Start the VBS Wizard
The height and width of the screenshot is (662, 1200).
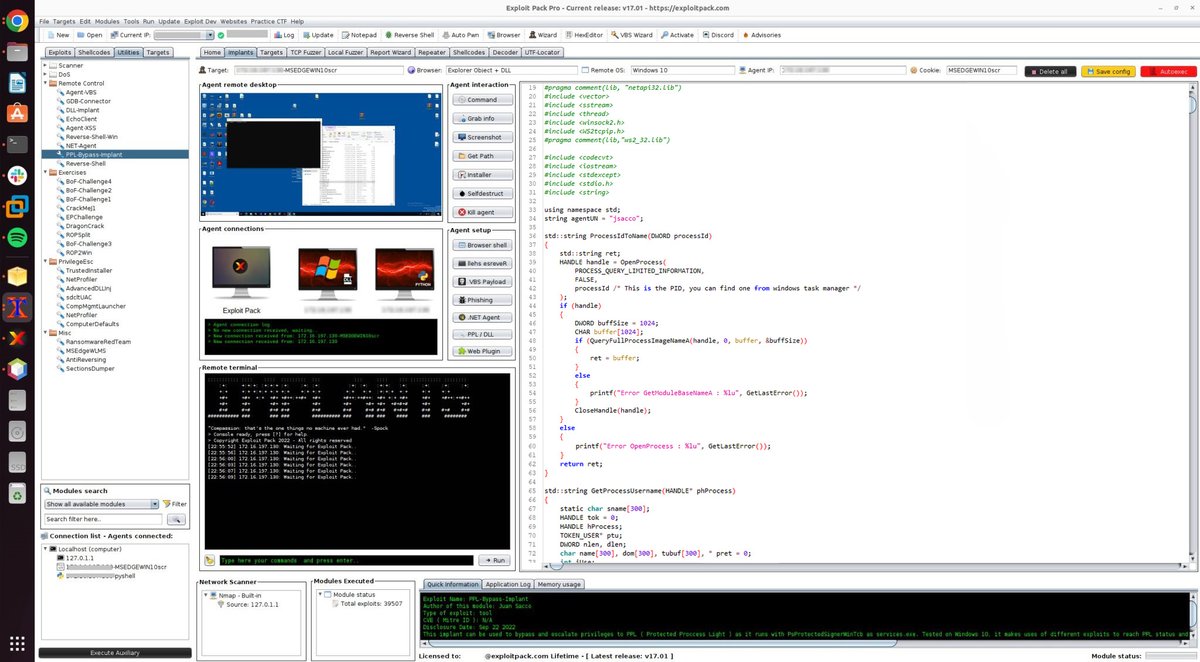631,34
